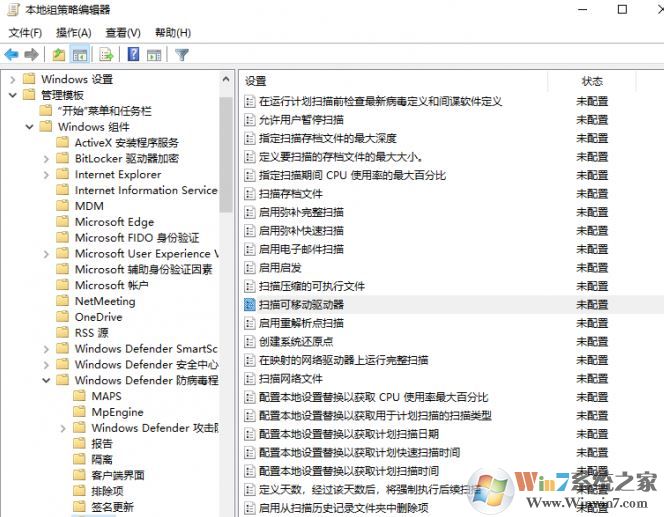Select the 报告 folder in tree
This screenshot has height=517, width=664.
(x=102, y=443)
